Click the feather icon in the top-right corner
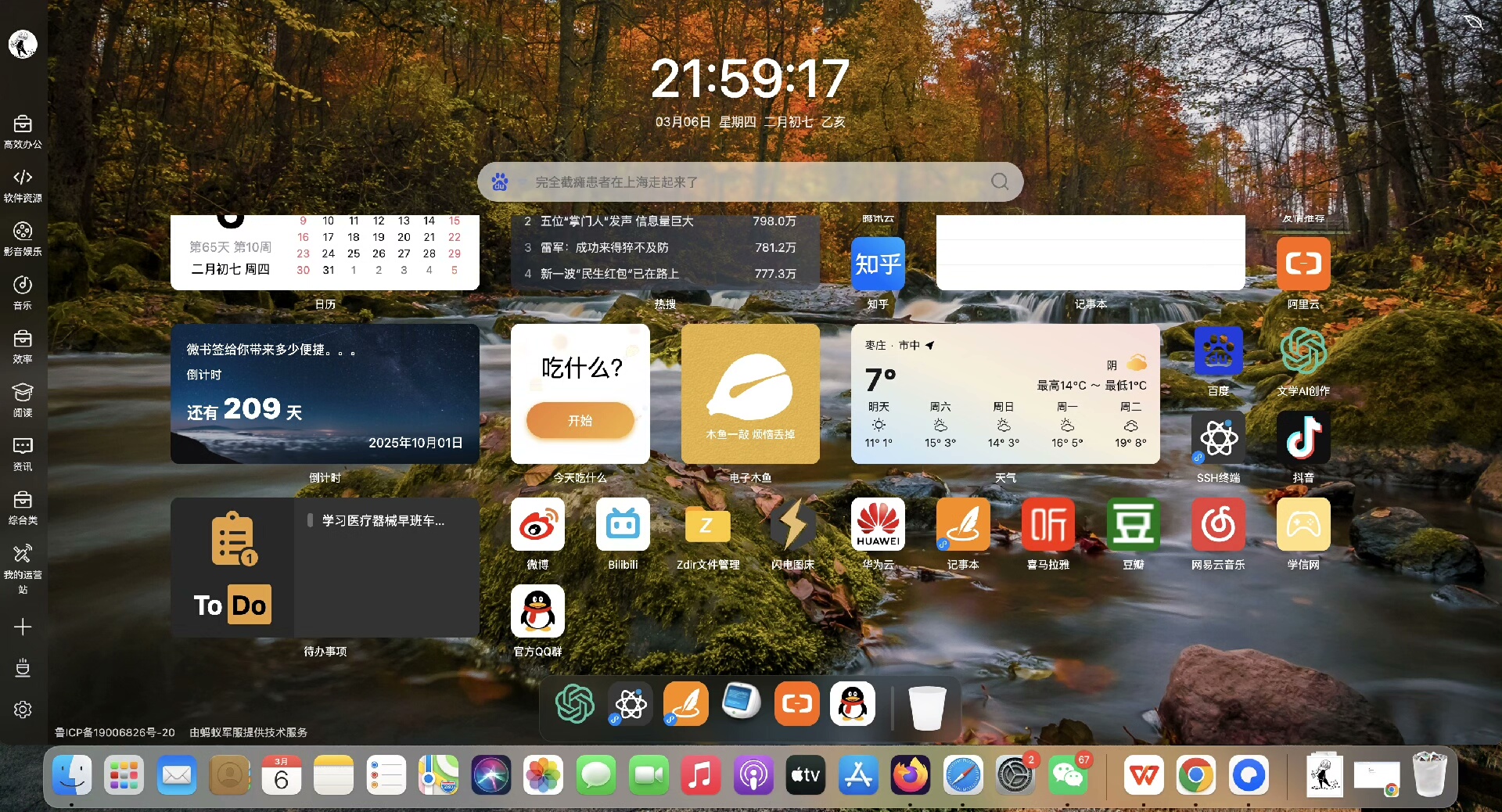The image size is (1502, 812). [x=1473, y=21]
